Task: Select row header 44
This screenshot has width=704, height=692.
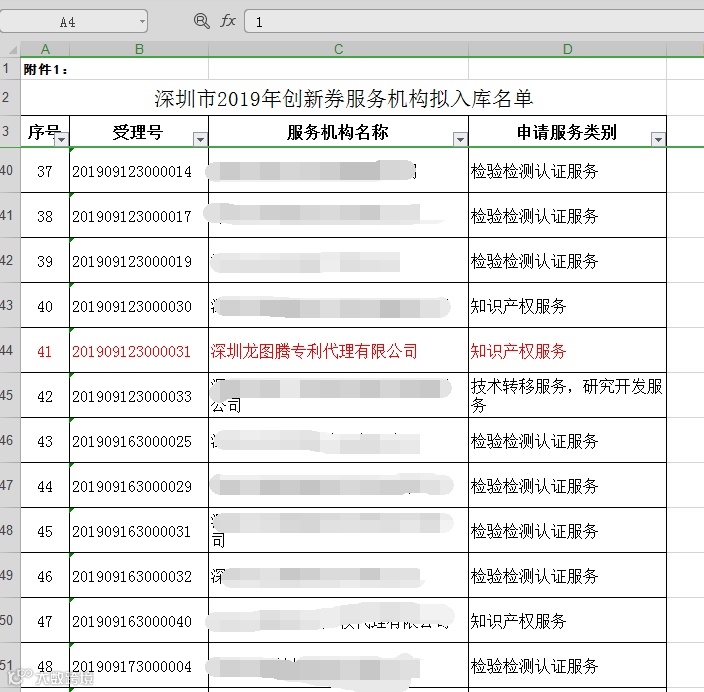Action: 10,350
